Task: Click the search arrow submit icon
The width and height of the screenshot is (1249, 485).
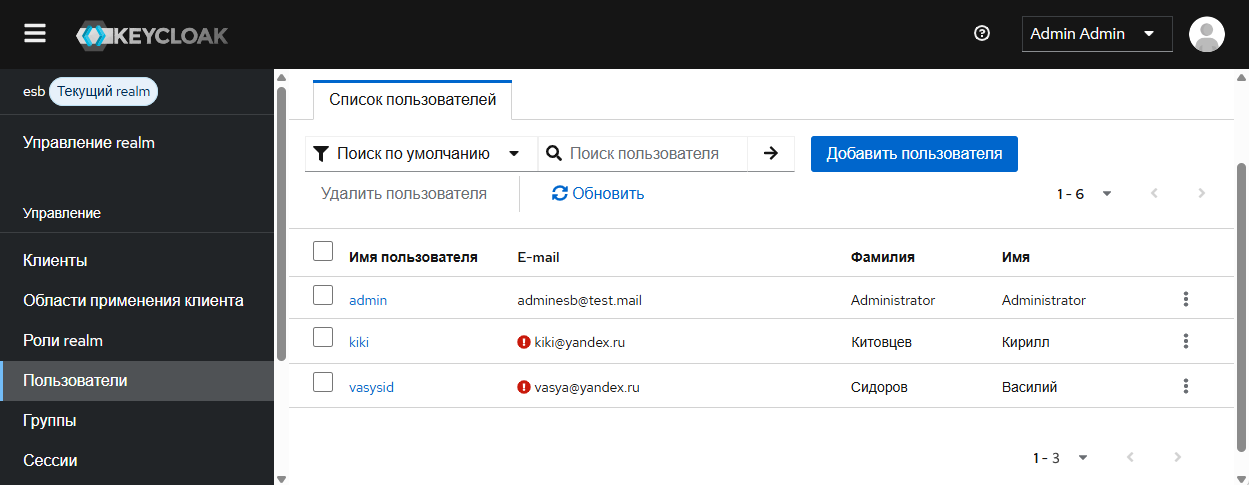Action: 771,154
